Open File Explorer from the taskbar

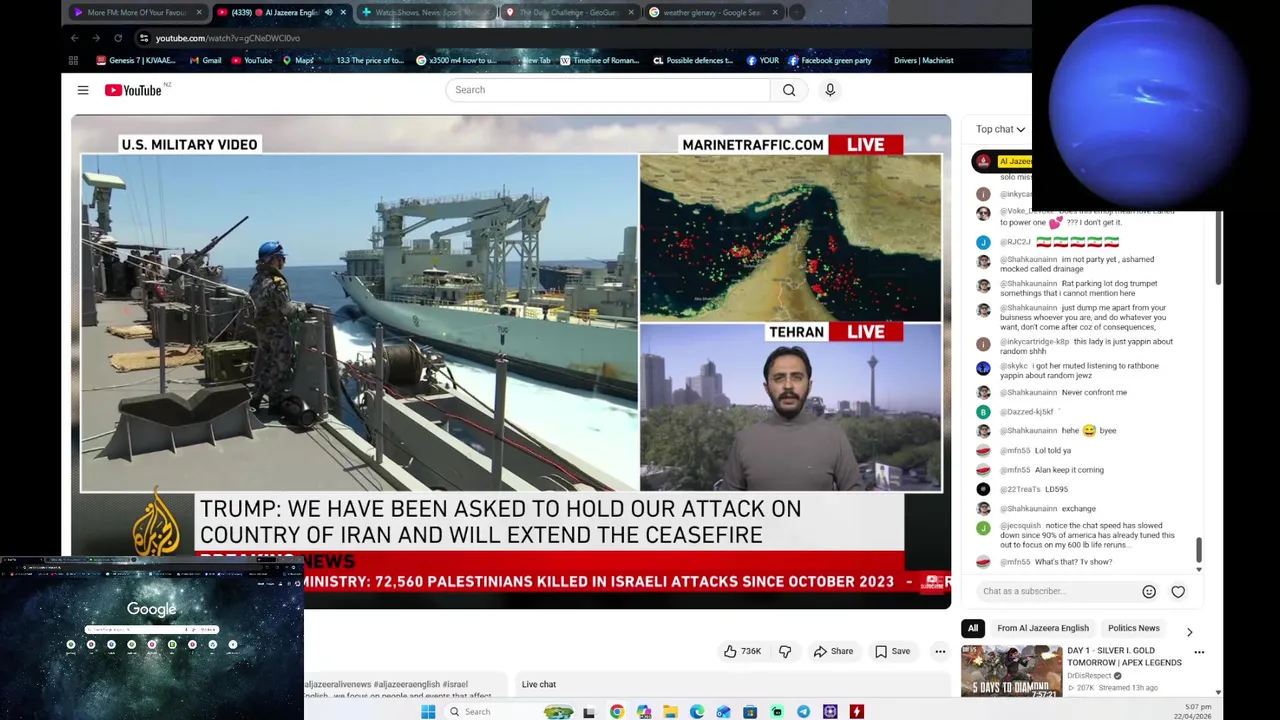670,711
